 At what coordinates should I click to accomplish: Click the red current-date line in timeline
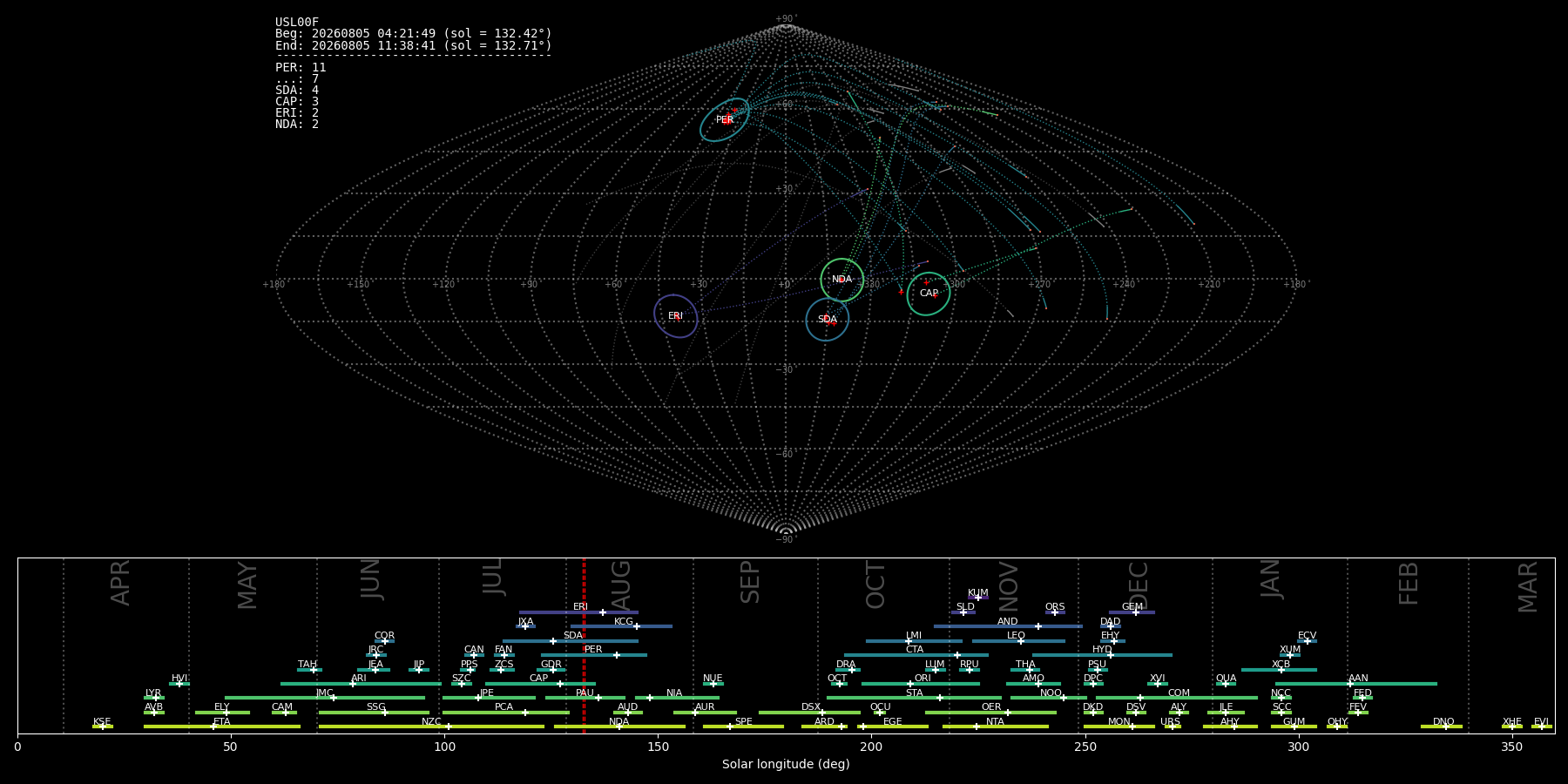point(584,645)
